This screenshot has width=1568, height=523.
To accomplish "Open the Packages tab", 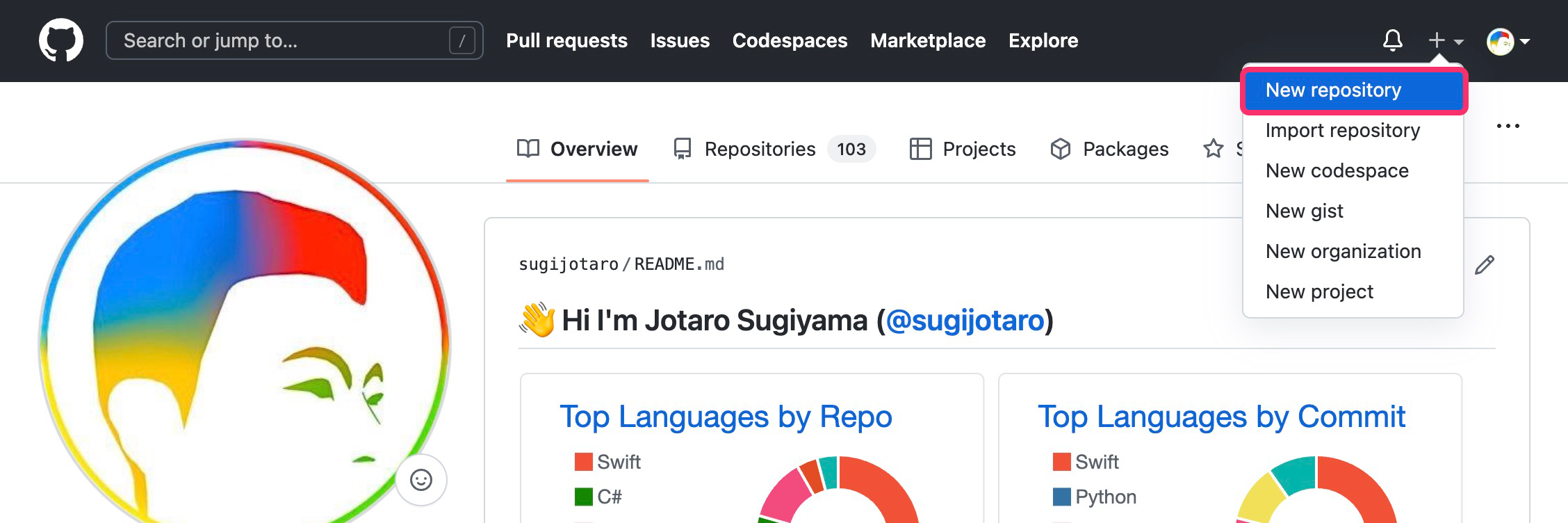I will pyautogui.click(x=1109, y=149).
